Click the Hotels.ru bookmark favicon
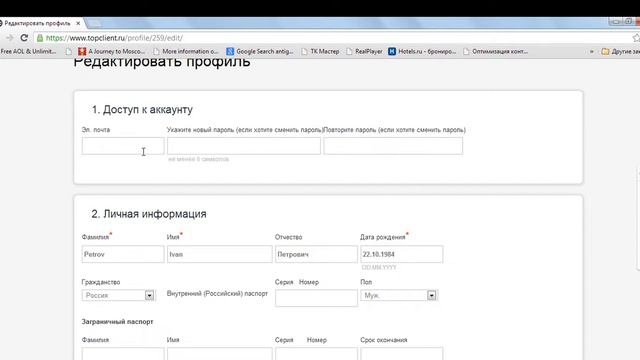Image resolution: width=640 pixels, height=360 pixels. pos(392,51)
